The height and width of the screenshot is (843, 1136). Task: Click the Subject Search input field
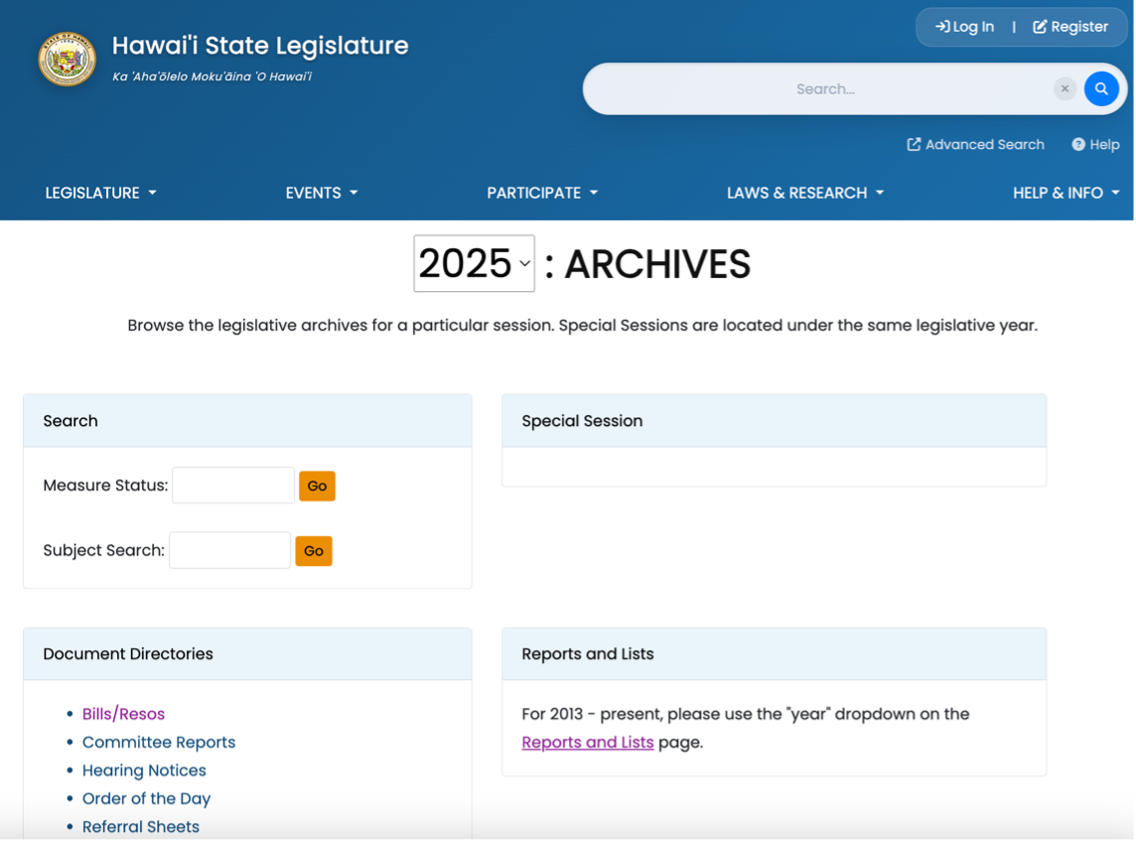click(x=230, y=550)
